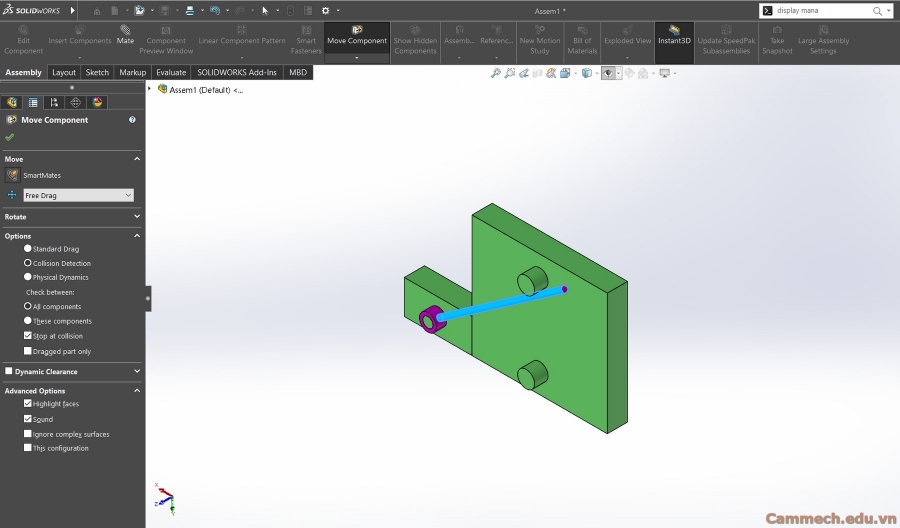Select the Collision Detection option

(28, 263)
